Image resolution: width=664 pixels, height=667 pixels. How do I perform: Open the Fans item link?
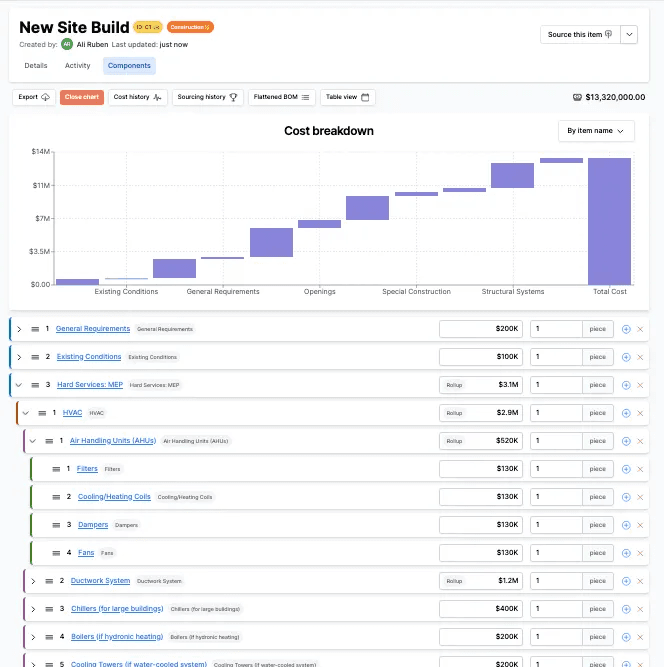(x=86, y=553)
